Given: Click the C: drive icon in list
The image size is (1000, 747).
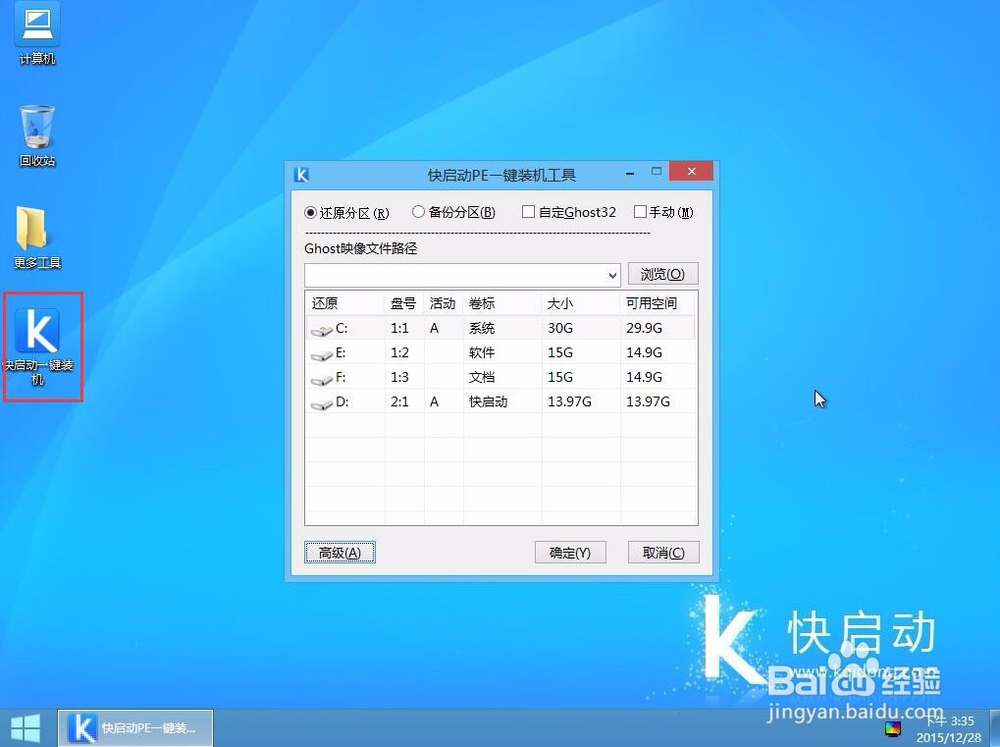Looking at the screenshot, I should [x=322, y=330].
